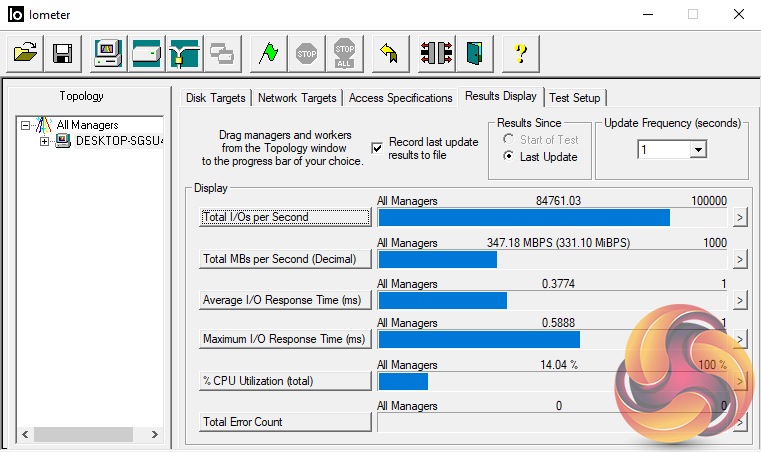Click the 14.04 % CPU value
This screenshot has width=761, height=452.
tap(559, 364)
